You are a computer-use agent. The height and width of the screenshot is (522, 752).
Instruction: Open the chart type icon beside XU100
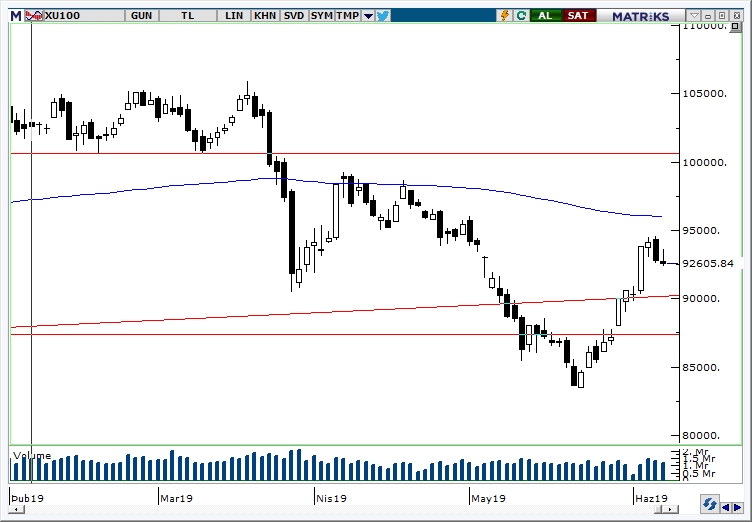point(33,15)
